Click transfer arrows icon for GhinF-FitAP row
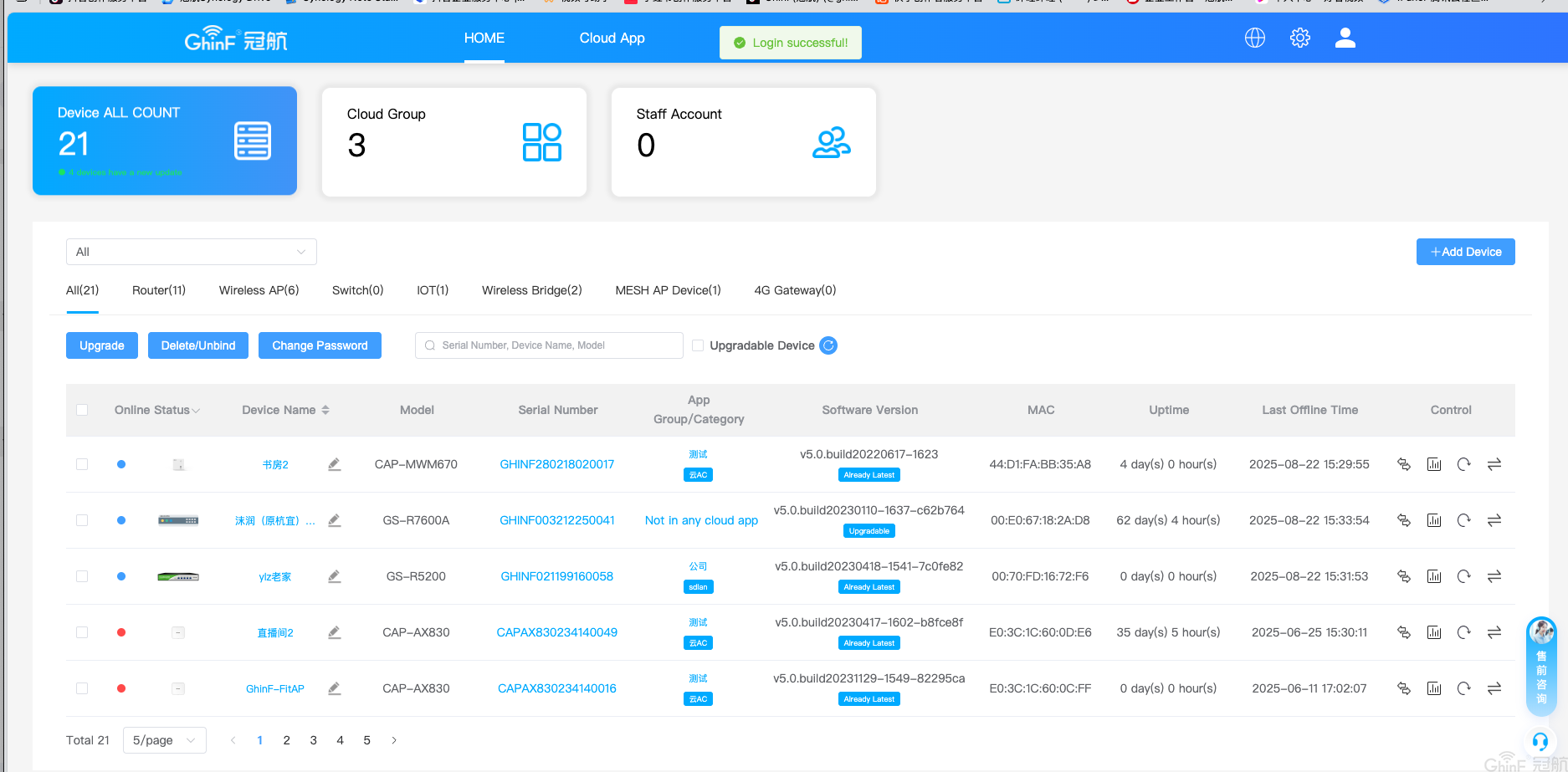The height and width of the screenshot is (772, 1568). click(x=1494, y=688)
